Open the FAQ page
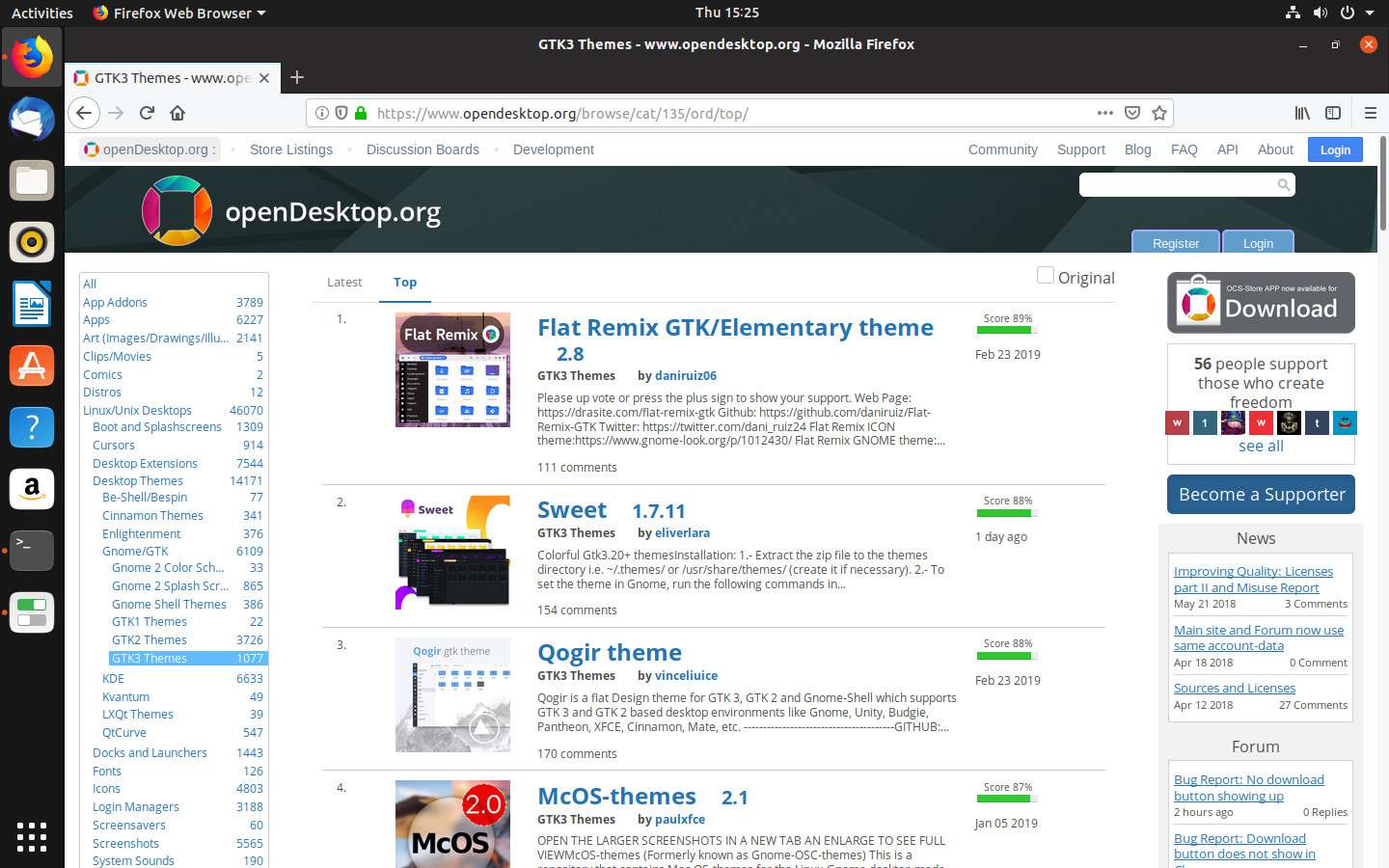 [1184, 149]
